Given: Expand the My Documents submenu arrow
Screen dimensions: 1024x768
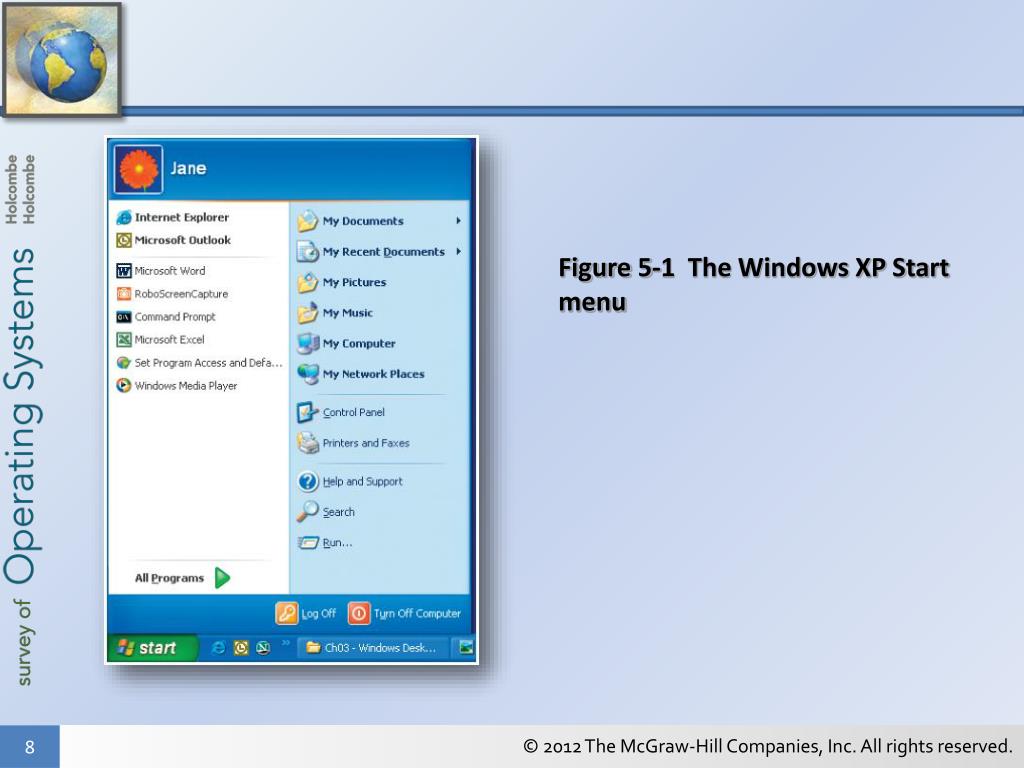Looking at the screenshot, I should [x=458, y=221].
